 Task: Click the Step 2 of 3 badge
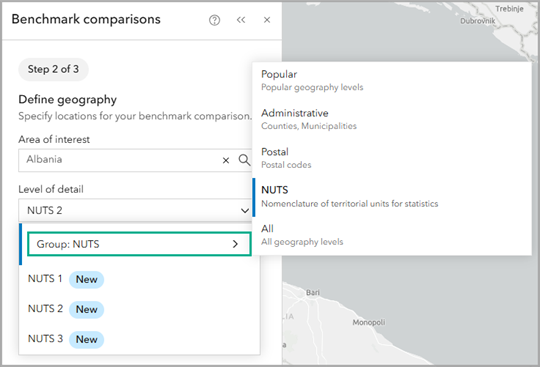point(53,69)
